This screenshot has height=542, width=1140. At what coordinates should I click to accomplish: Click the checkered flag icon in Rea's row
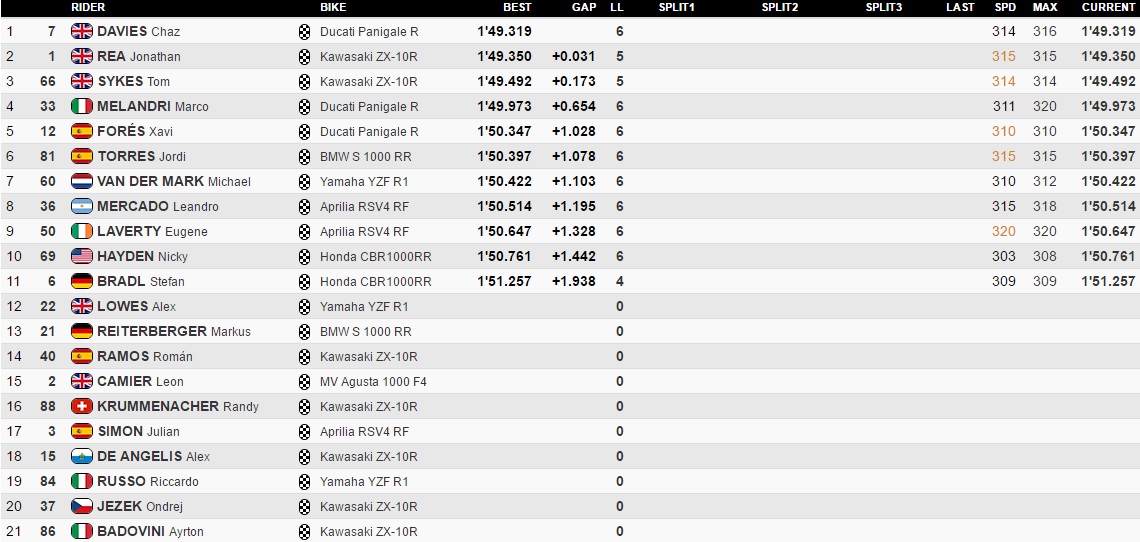(x=305, y=56)
